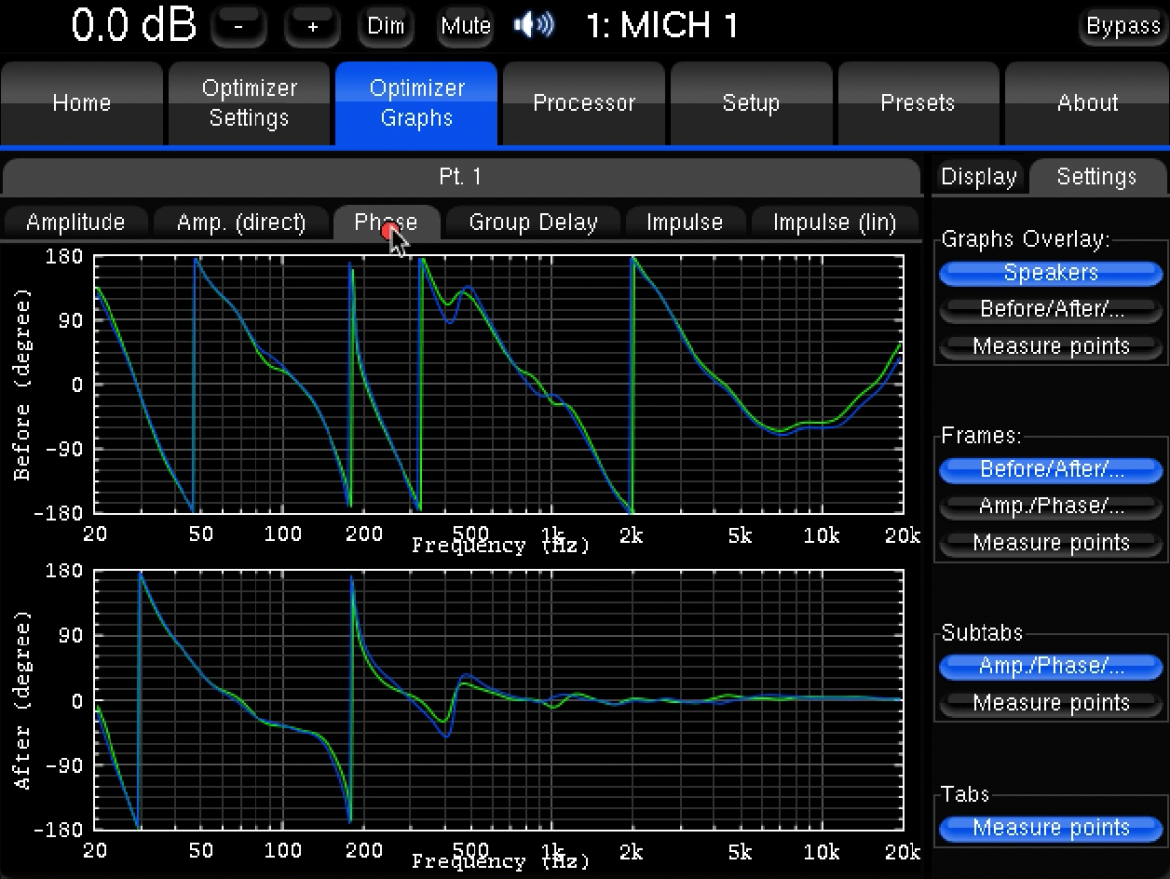Choose Before/After under Graphs Overlay
Screen dimensions: 1170x879
[x=1051, y=310]
